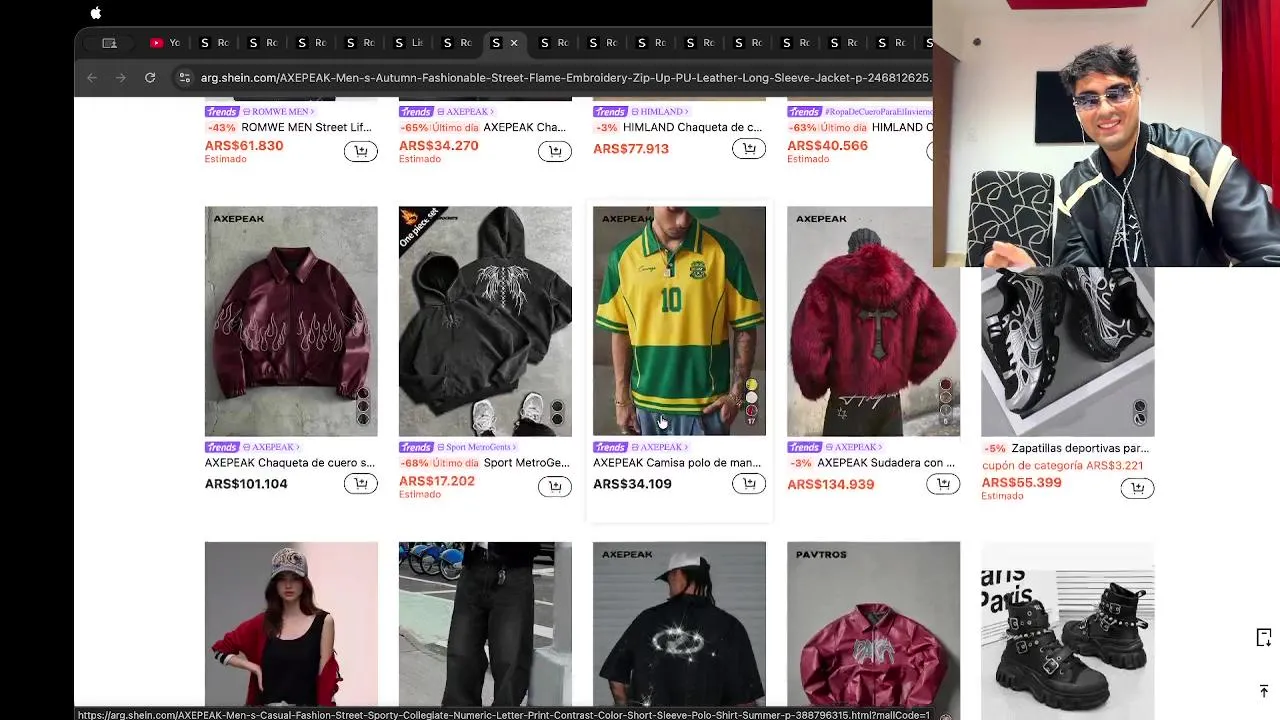Select the yellow color swatch on the polo shirt
Viewport: 1280px width, 720px height.
[751, 385]
